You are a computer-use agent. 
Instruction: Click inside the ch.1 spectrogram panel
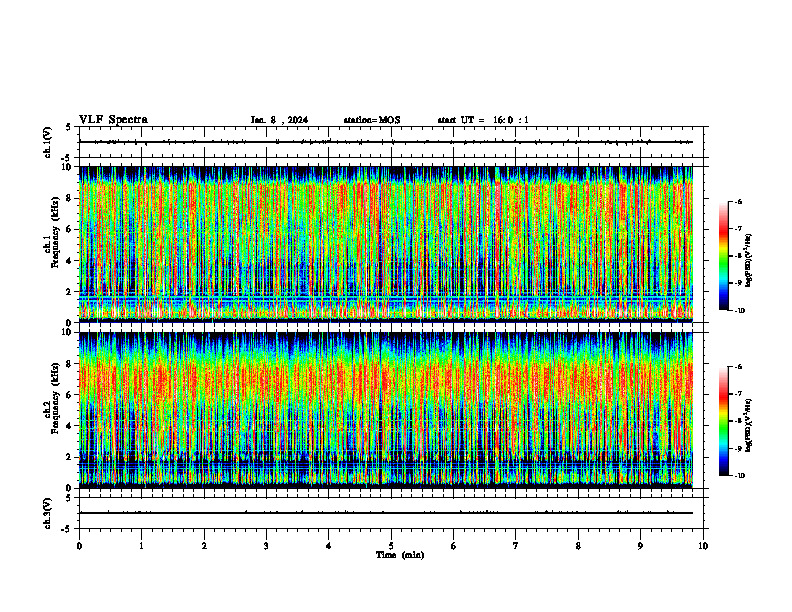tap(386, 244)
